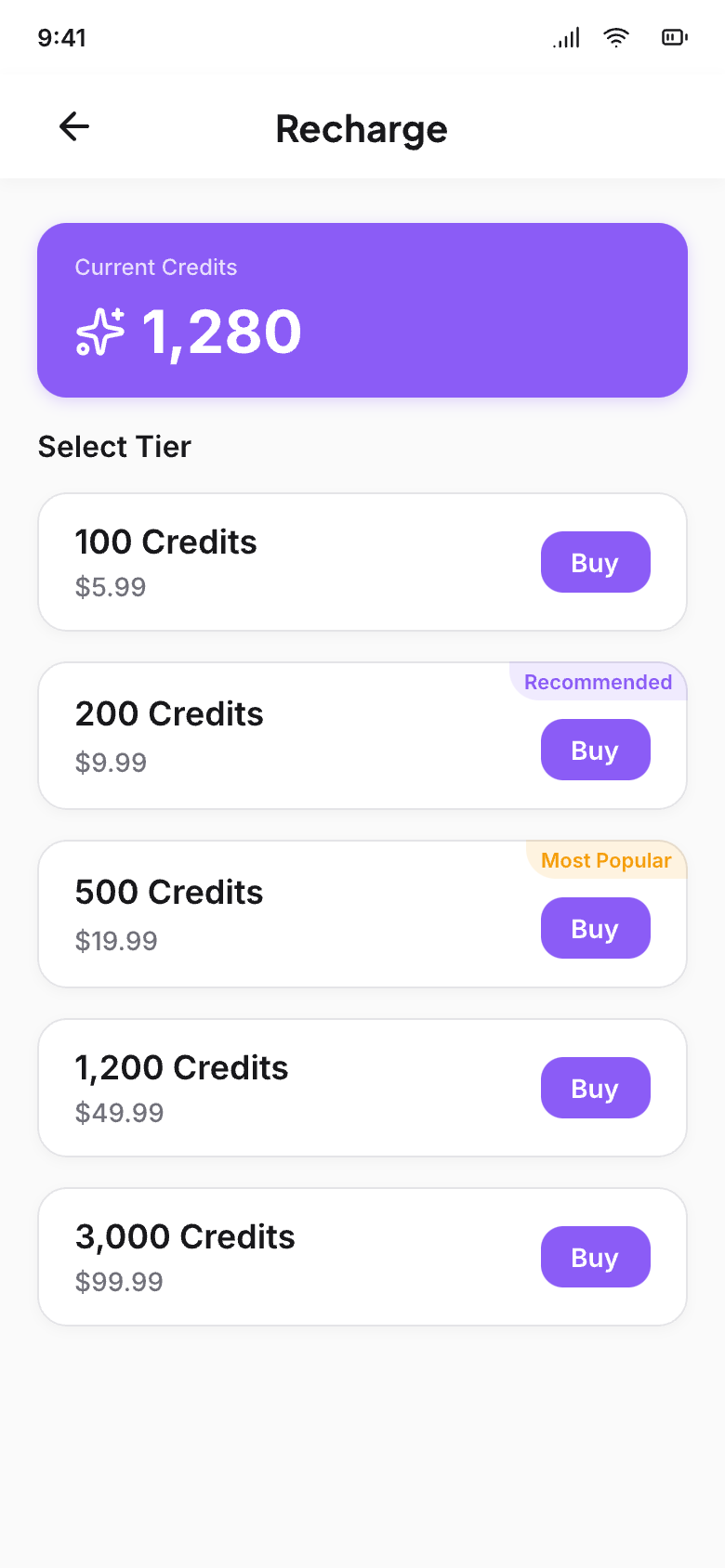Click the $49.99 price text

119,1113
